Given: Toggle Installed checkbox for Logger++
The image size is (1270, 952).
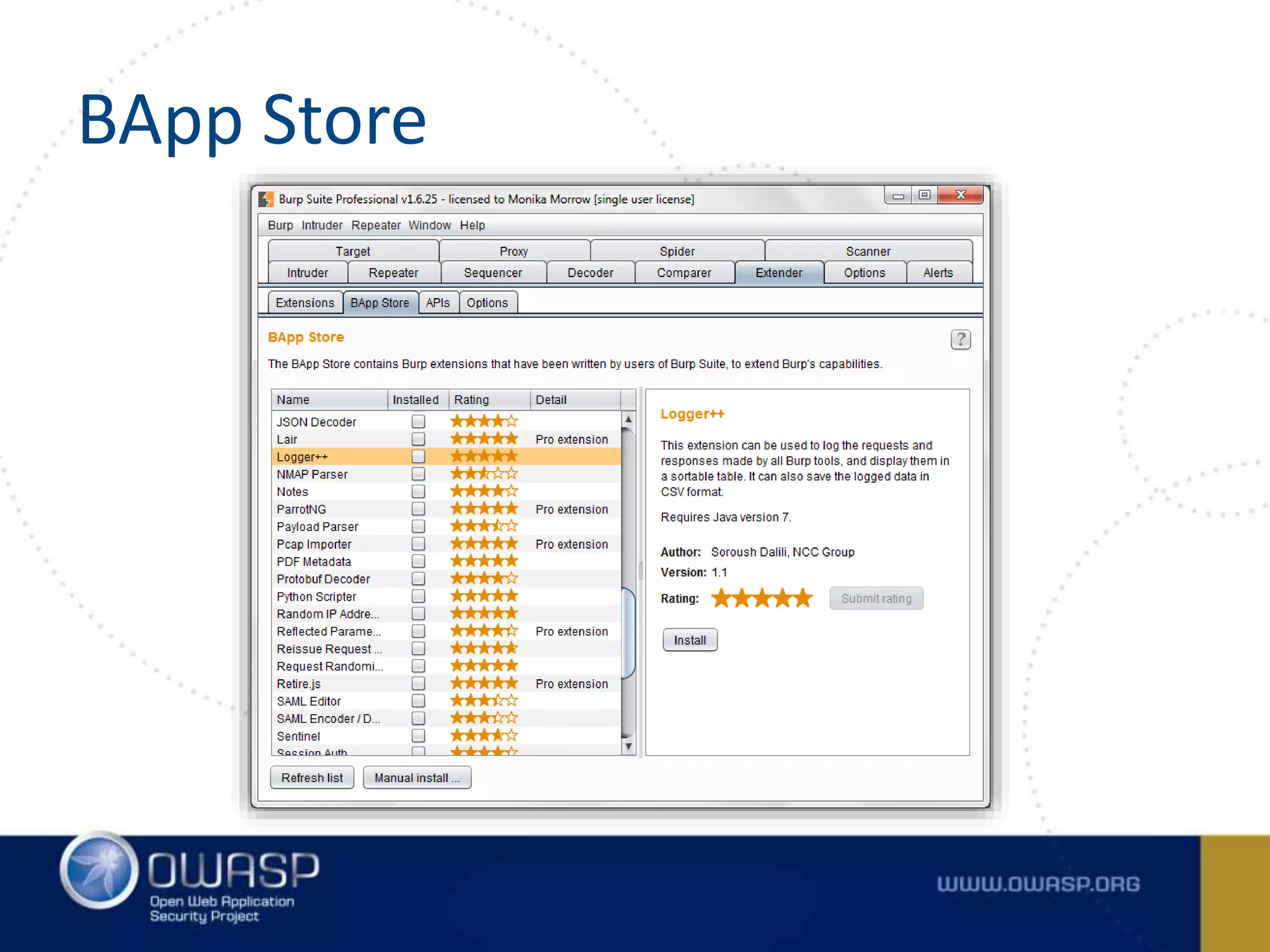Looking at the screenshot, I should pyautogui.click(x=419, y=457).
